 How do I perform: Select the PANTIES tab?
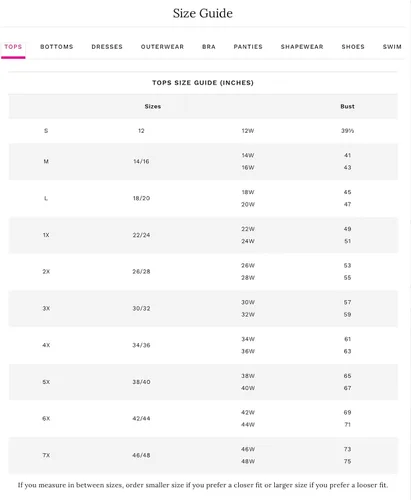tap(248, 47)
